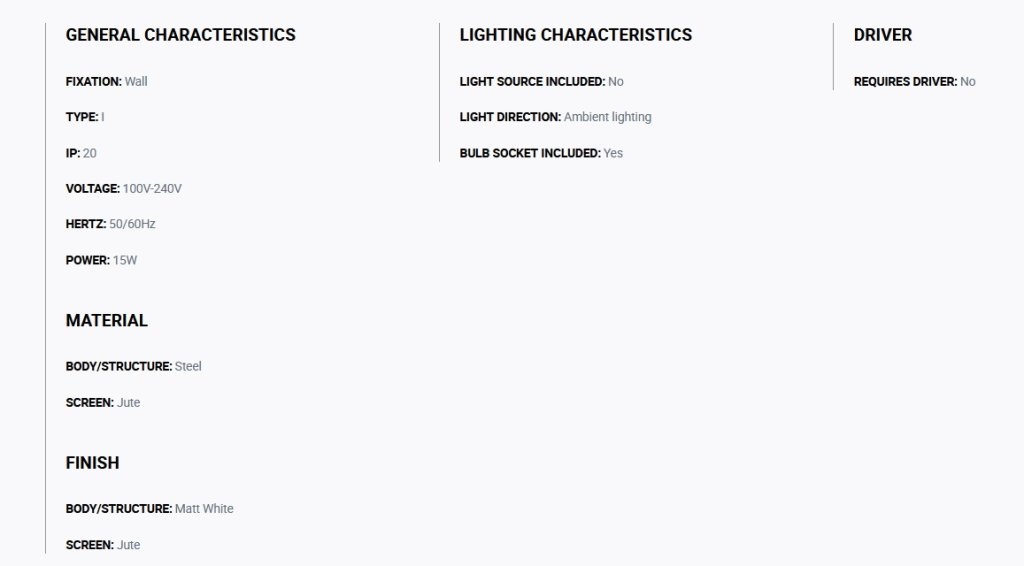1024x566 pixels.
Task: Select the Power: 15W entry
Action: tap(101, 260)
